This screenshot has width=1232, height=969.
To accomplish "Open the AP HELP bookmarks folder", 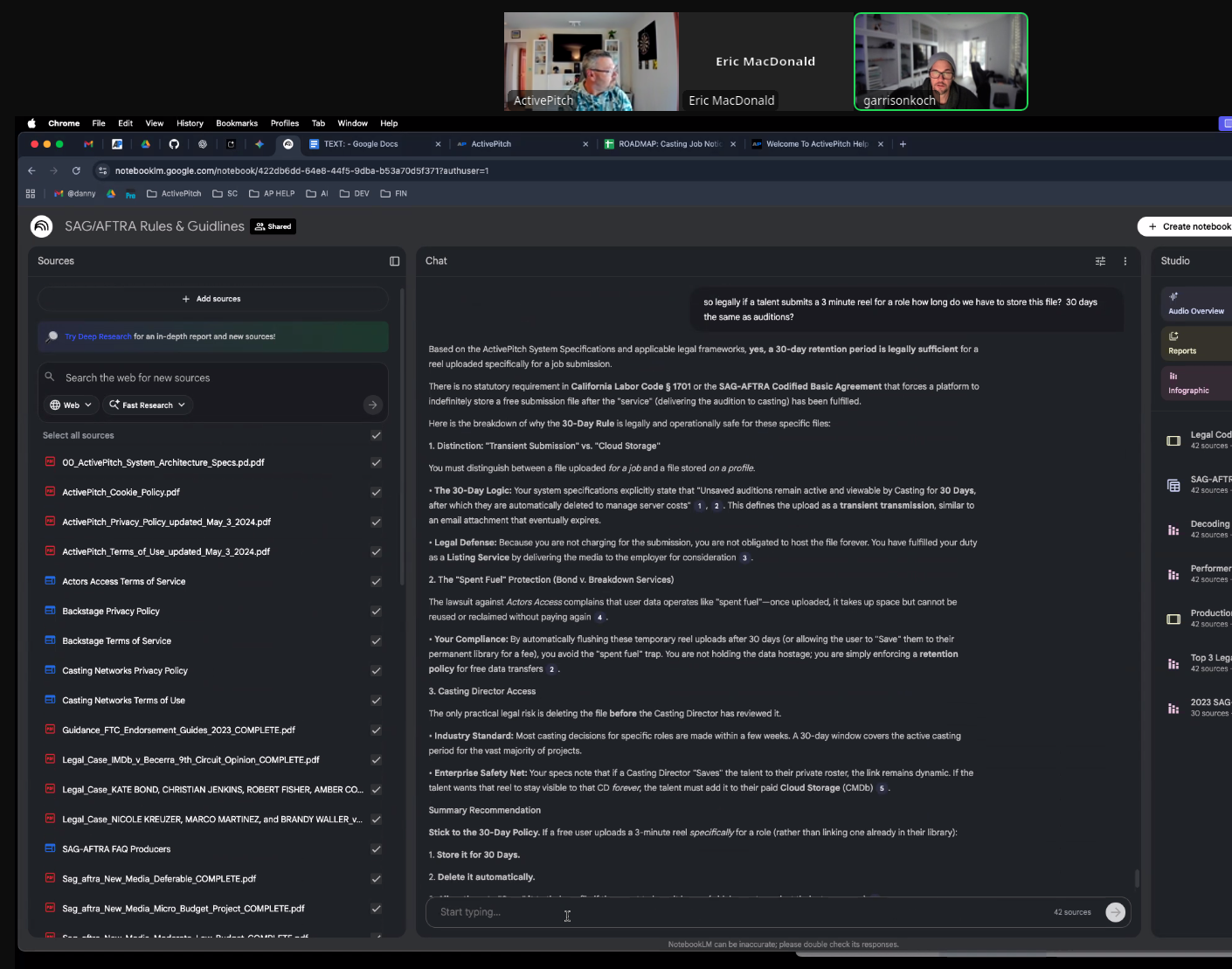I will click(272, 194).
